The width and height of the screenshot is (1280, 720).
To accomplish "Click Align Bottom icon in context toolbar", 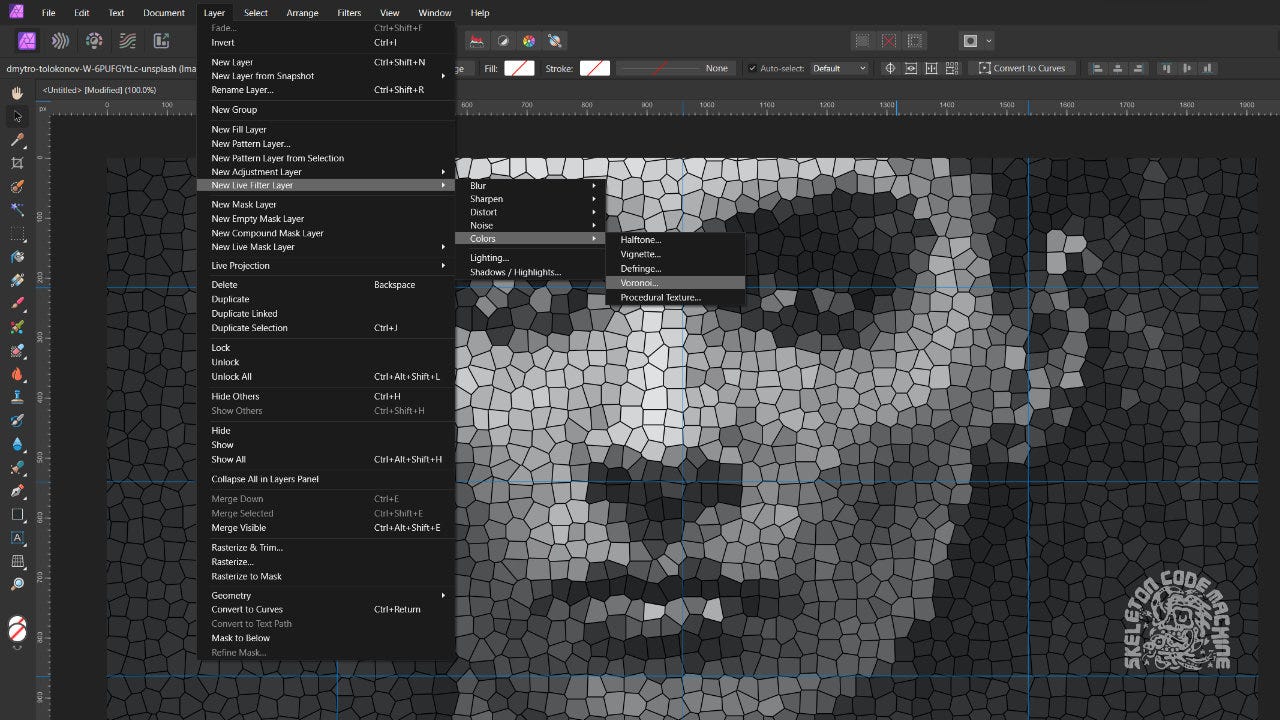I will [x=1208, y=68].
